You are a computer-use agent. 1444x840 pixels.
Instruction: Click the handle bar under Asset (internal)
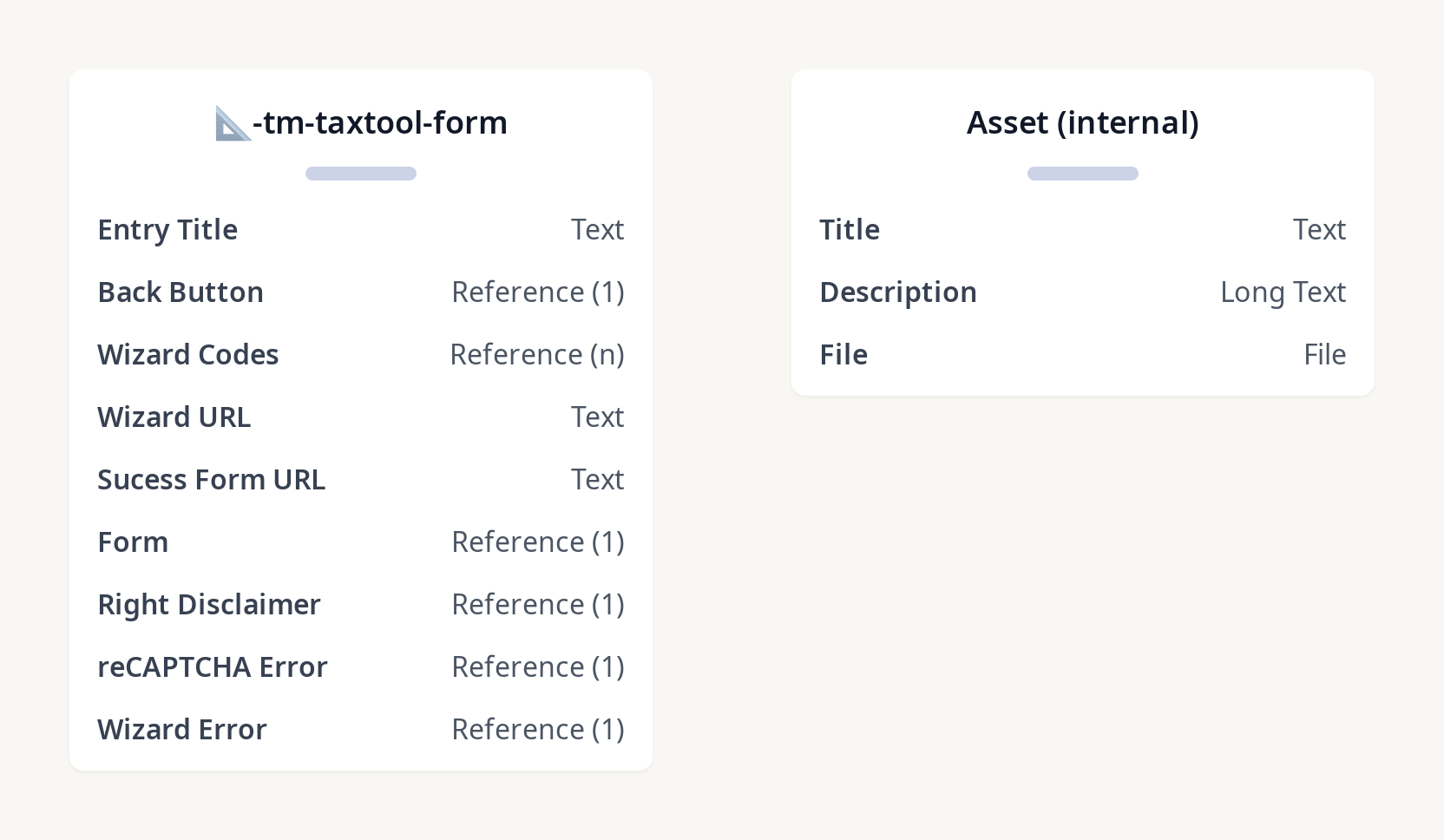tap(1082, 174)
